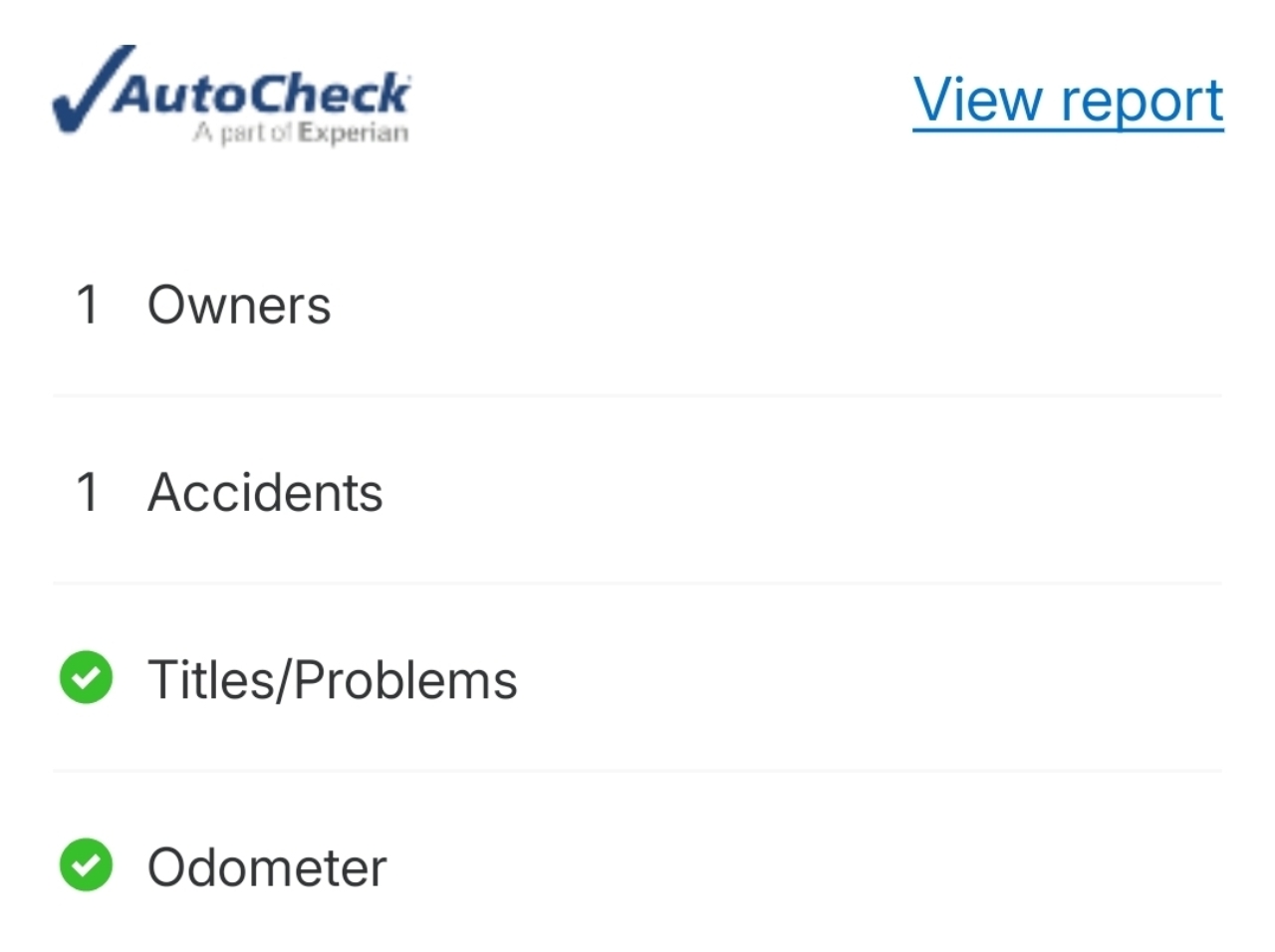Click the divider line below Accidents
The height and width of the screenshot is (952, 1275).
click(637, 583)
